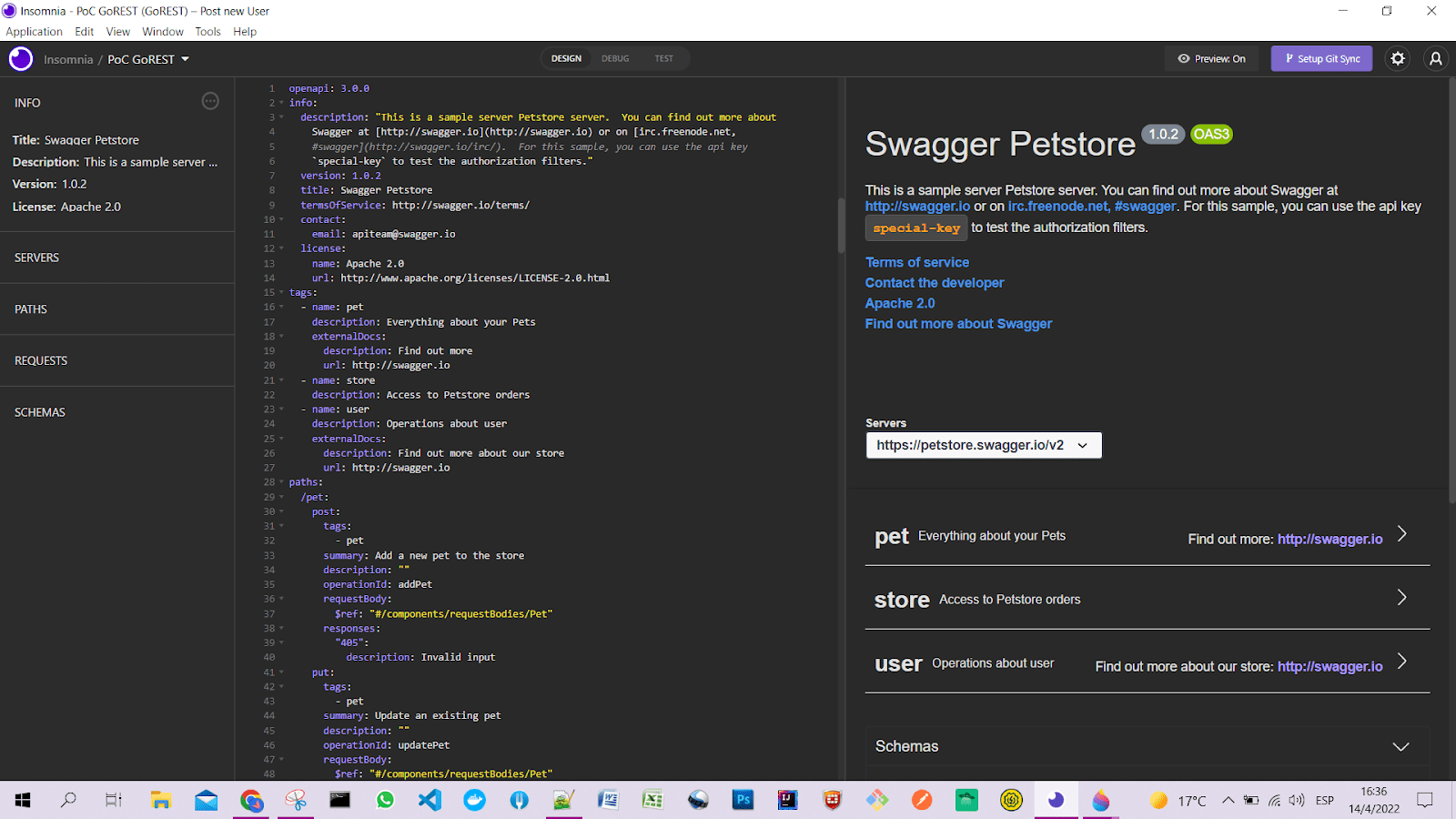Open Mail app from taskbar
Image resolution: width=1456 pixels, height=819 pixels.
[x=207, y=800]
